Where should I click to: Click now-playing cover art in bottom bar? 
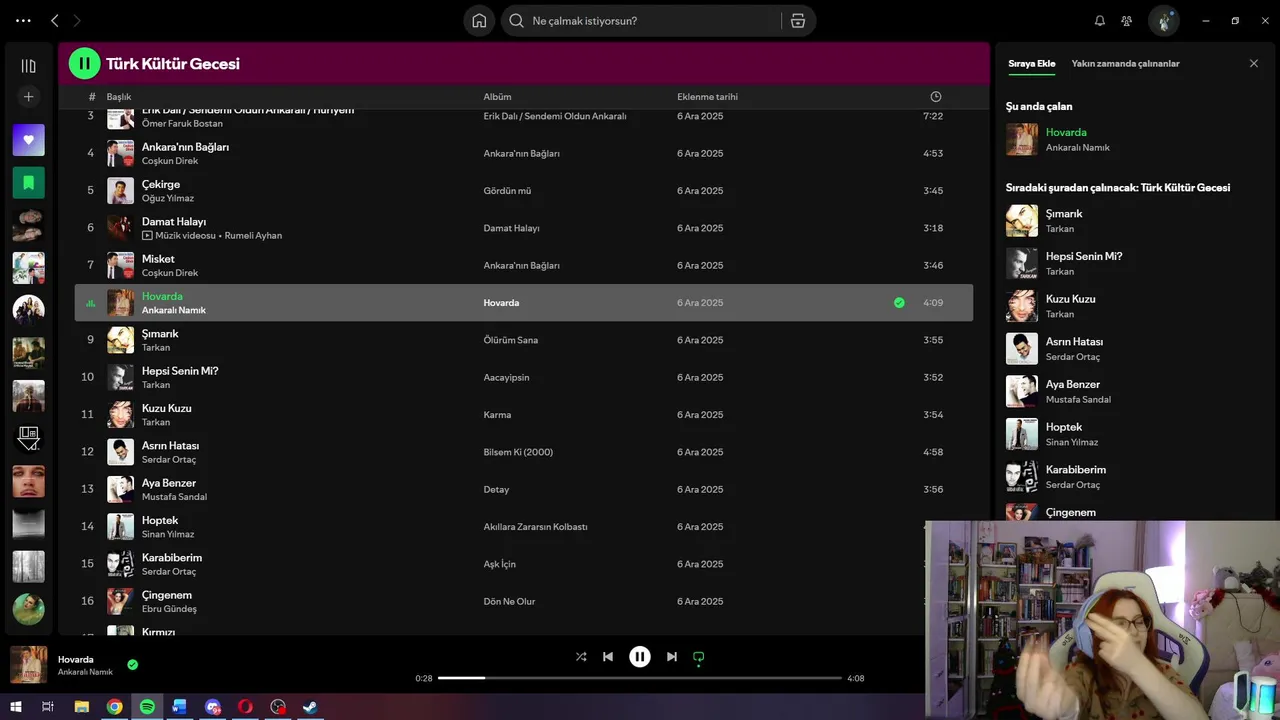pos(28,665)
